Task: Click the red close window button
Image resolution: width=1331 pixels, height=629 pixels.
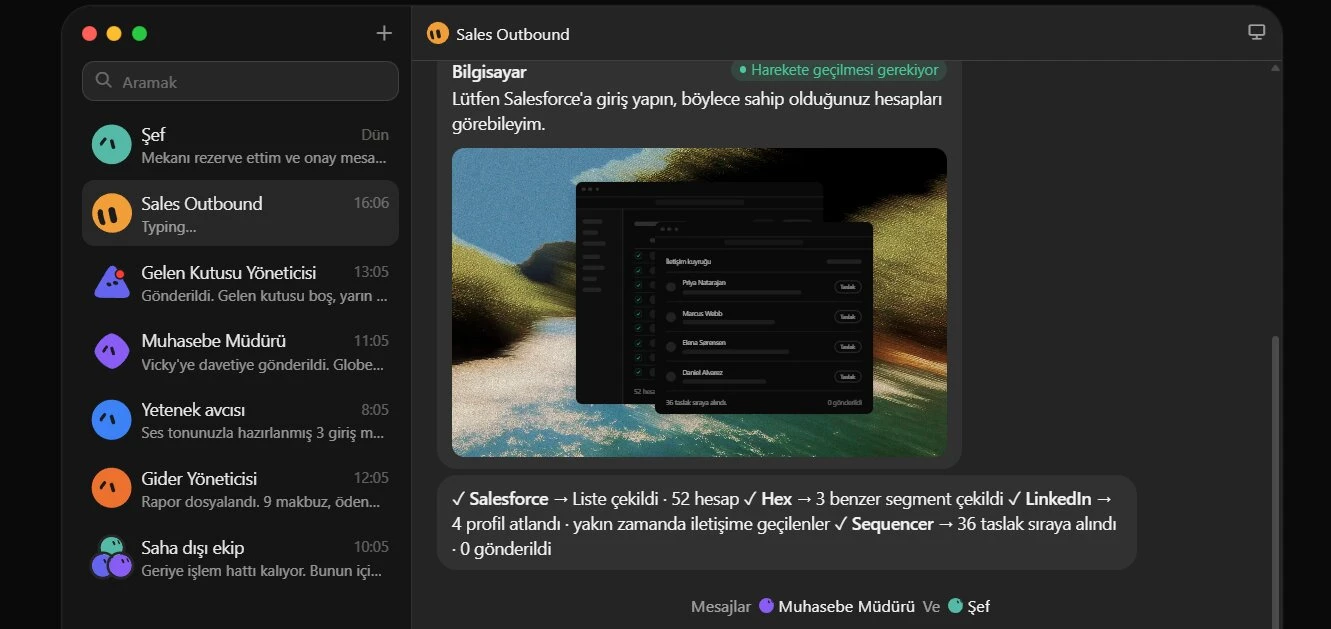Action: [89, 33]
